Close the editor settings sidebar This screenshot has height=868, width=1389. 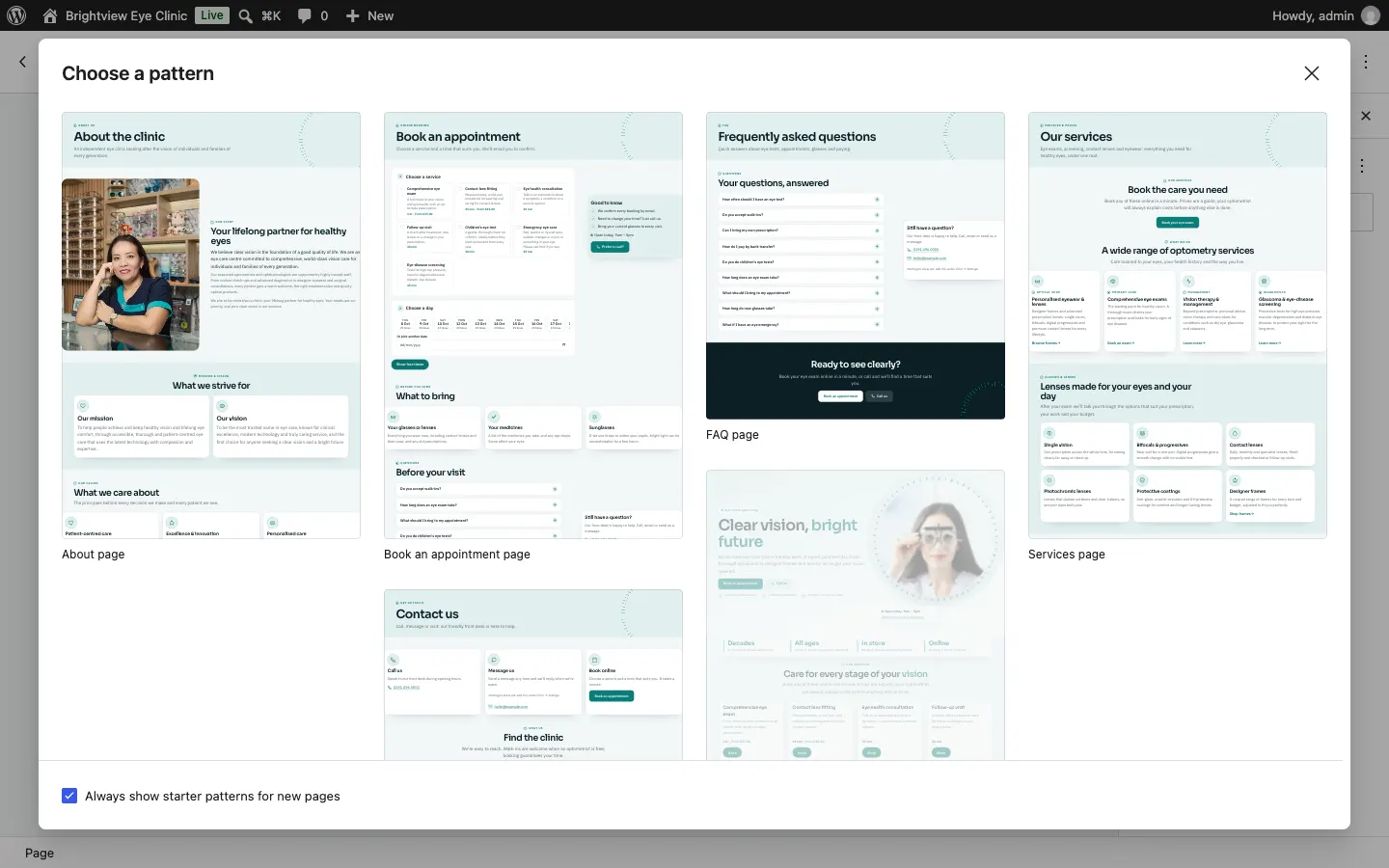coord(1366,116)
